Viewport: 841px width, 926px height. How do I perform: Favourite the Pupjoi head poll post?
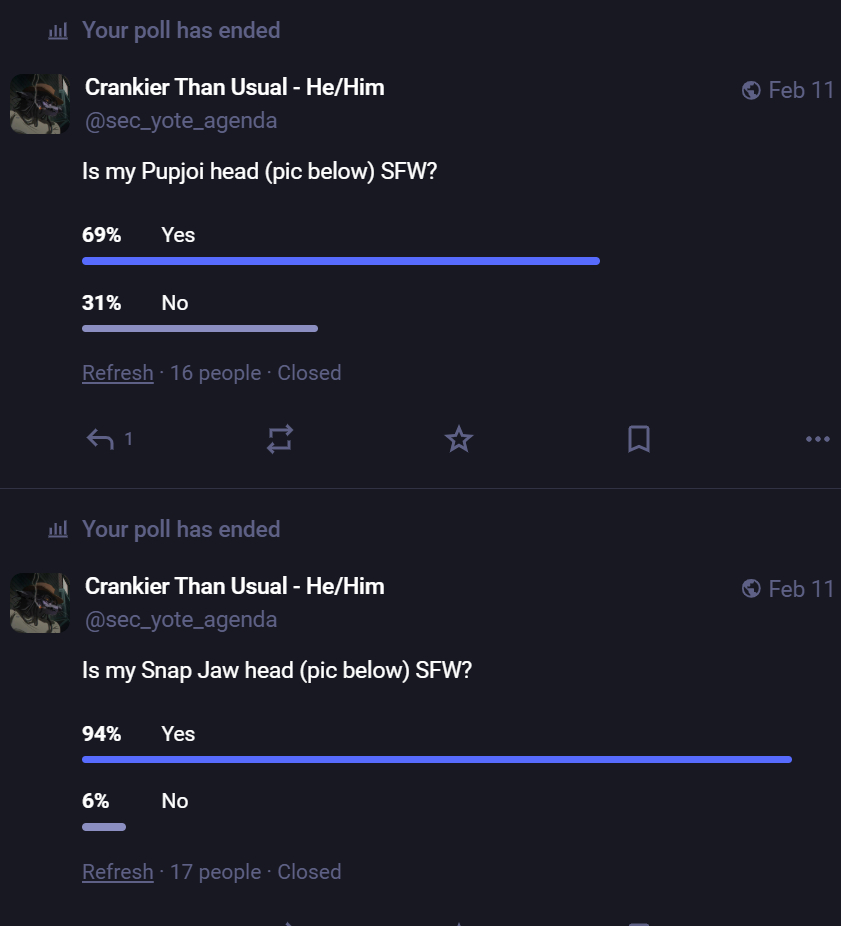coord(459,439)
